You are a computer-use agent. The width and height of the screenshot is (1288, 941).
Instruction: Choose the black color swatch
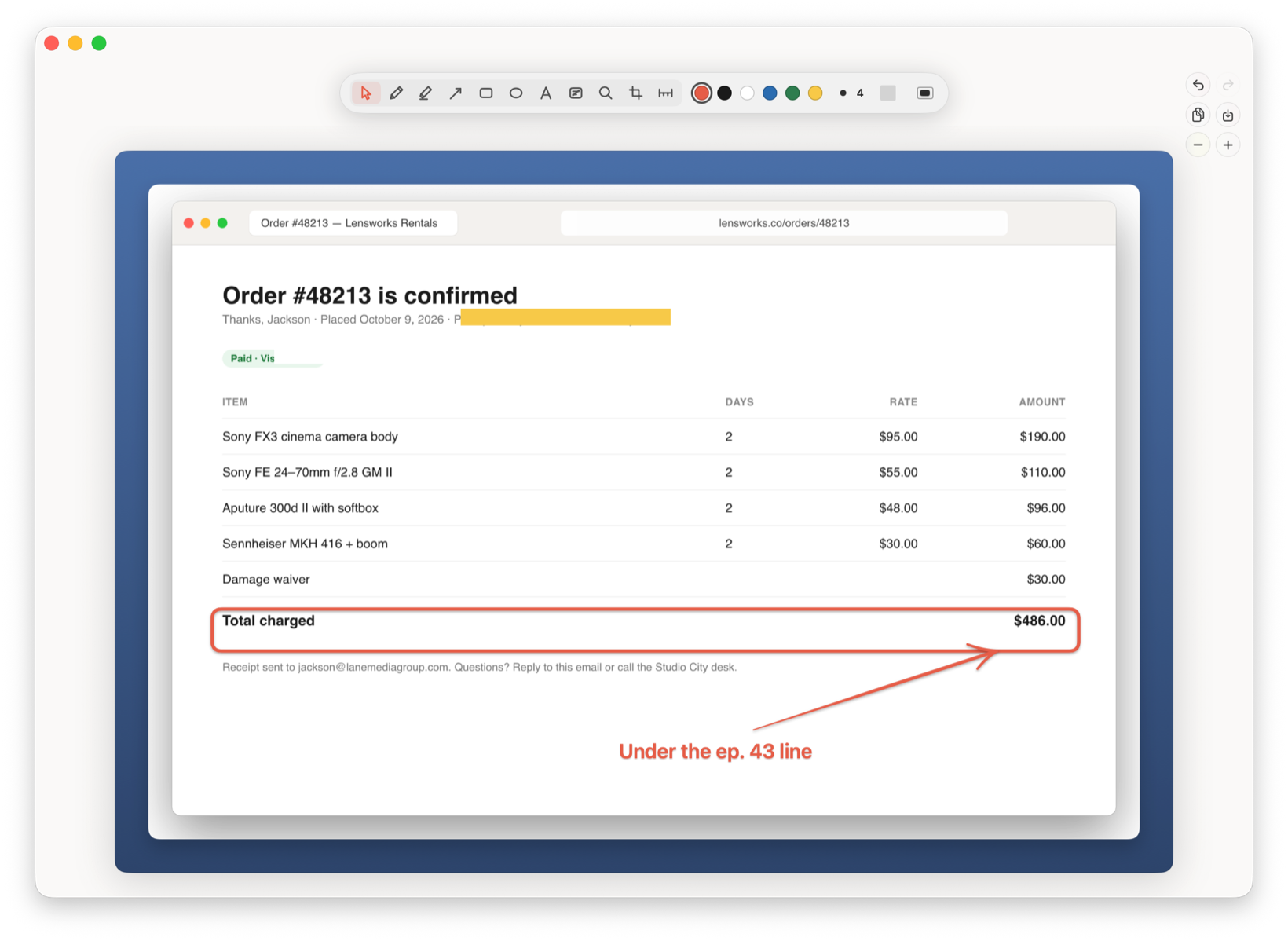[x=725, y=93]
